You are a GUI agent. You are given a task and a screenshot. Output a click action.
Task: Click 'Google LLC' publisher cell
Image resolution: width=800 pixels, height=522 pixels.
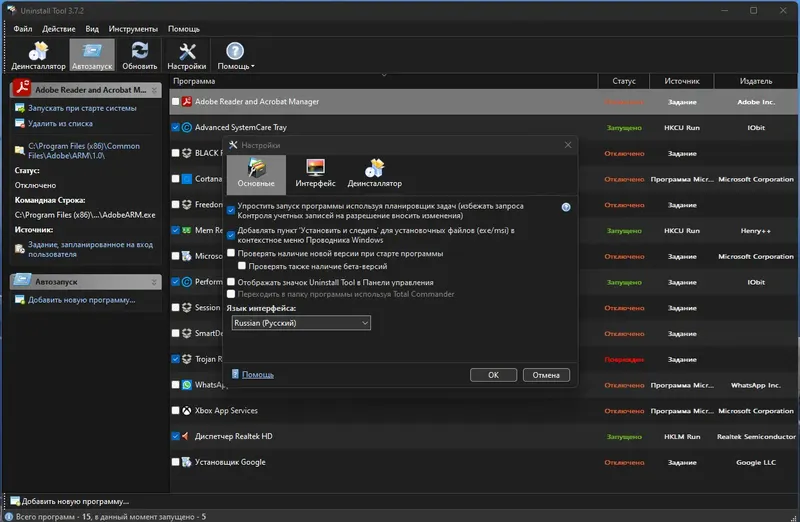(756, 462)
